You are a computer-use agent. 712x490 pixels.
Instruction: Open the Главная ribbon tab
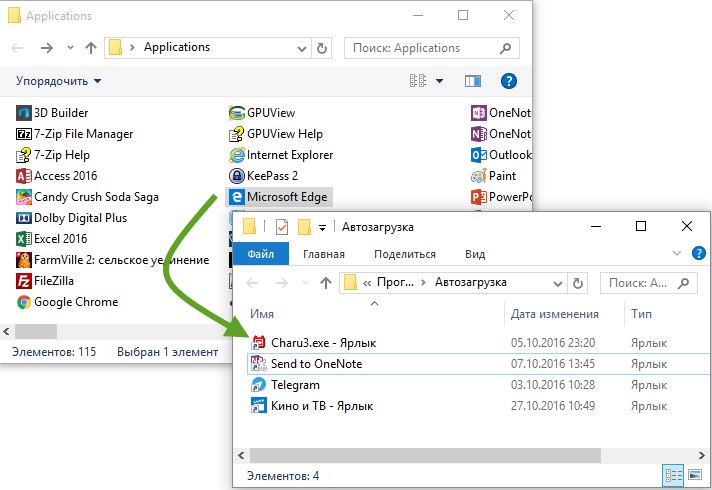(x=324, y=254)
